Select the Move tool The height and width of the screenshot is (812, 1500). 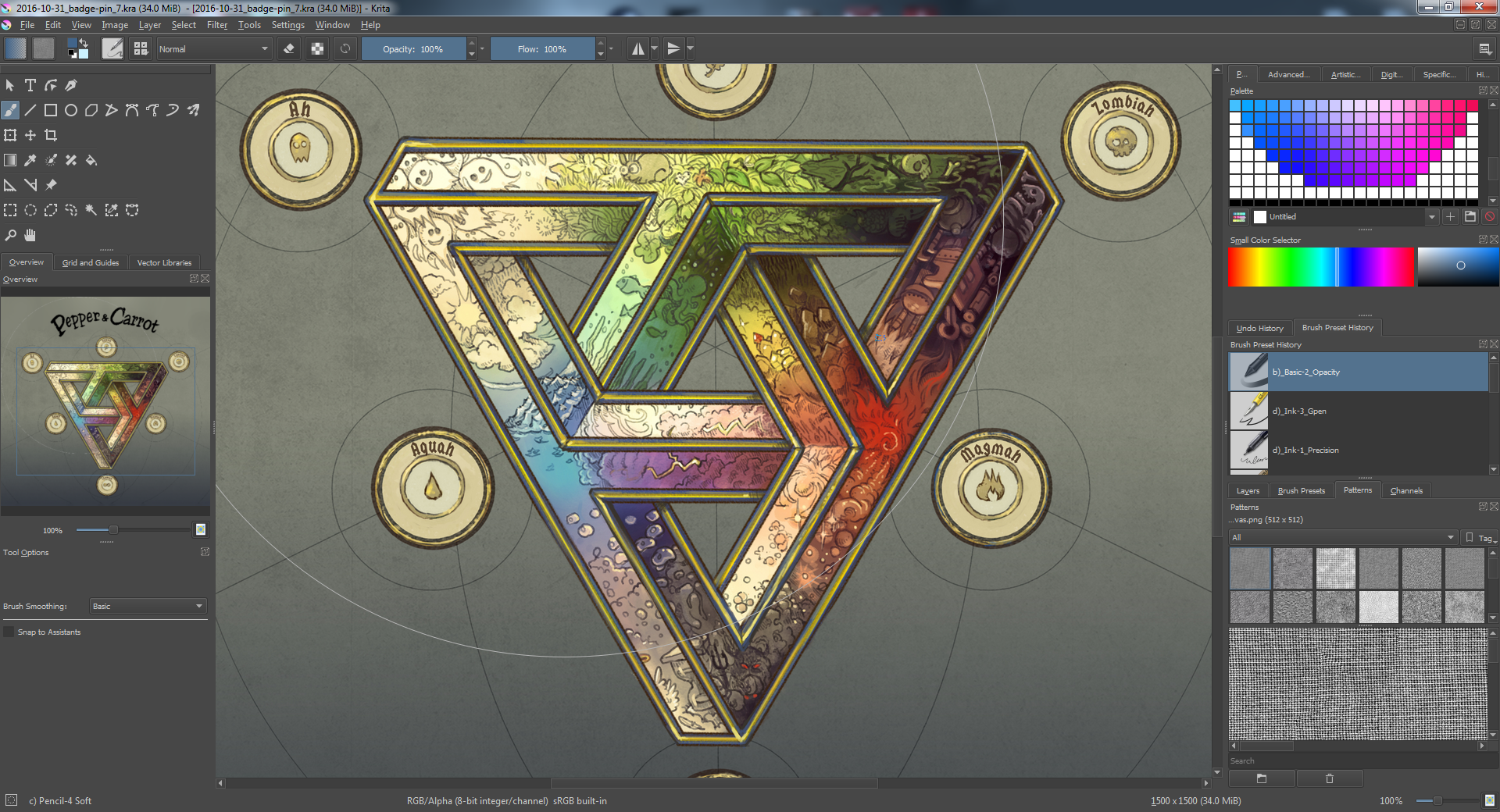pos(30,135)
